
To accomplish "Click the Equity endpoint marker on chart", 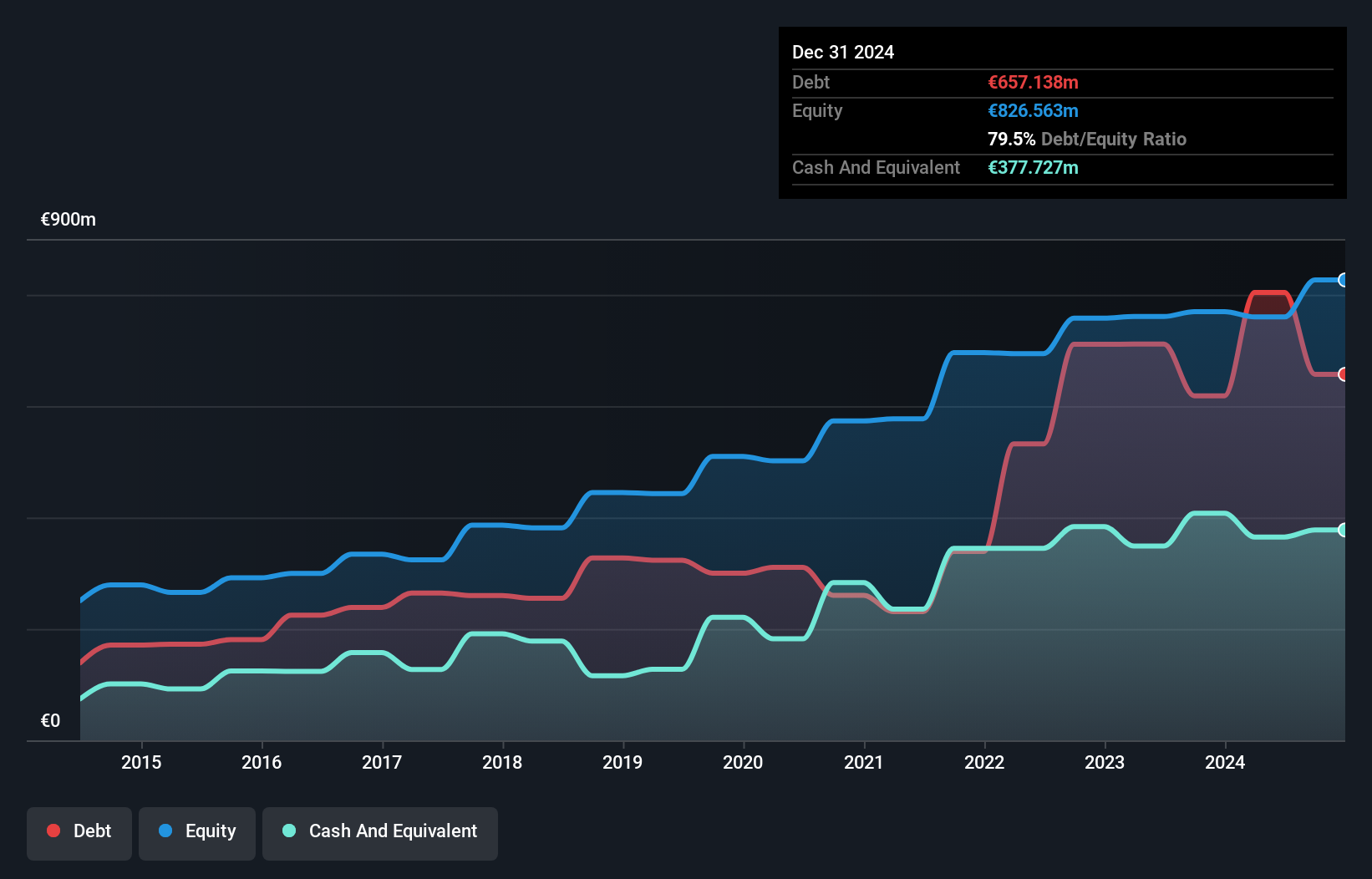I will point(1344,280).
